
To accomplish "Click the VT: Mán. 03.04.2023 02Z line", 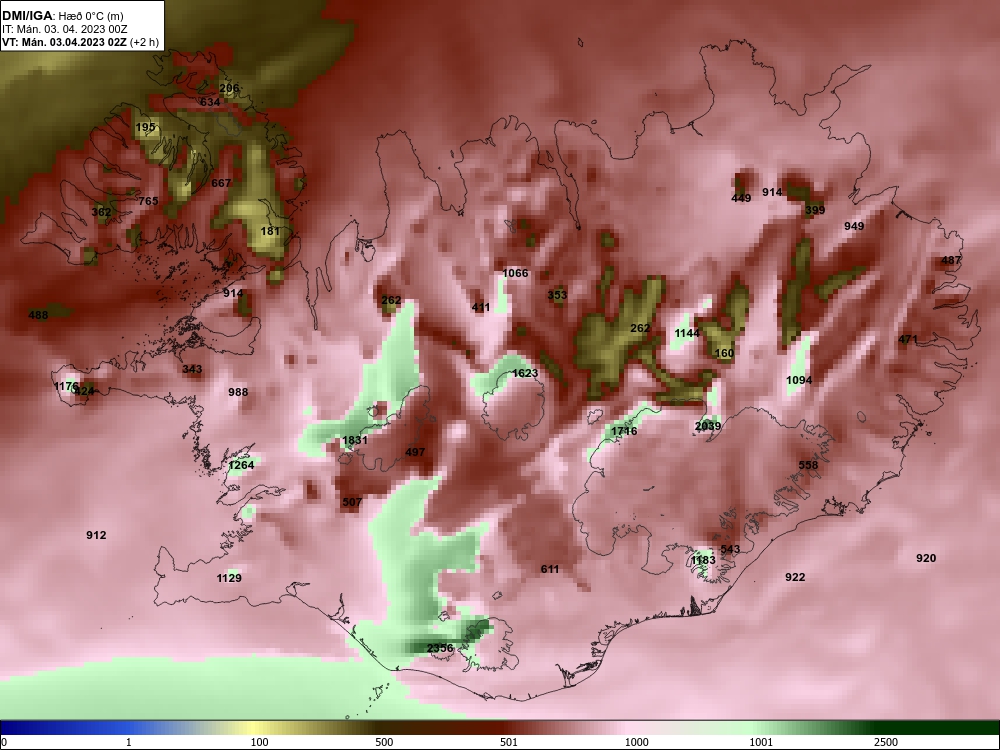I will [x=80, y=43].
